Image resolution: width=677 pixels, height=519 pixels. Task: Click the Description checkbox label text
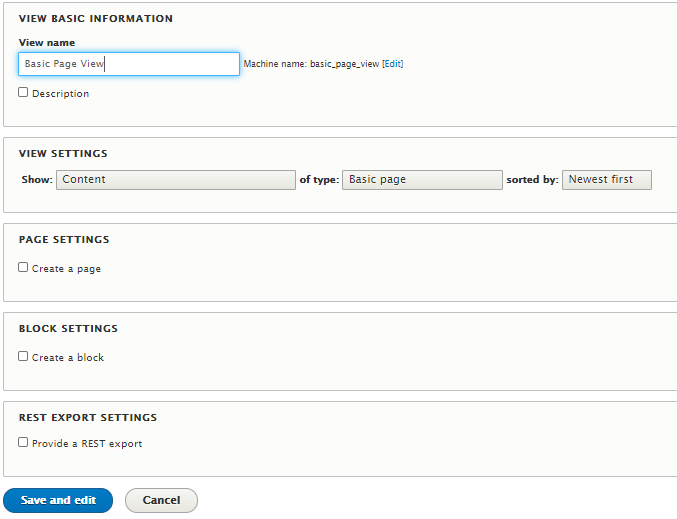(60, 94)
